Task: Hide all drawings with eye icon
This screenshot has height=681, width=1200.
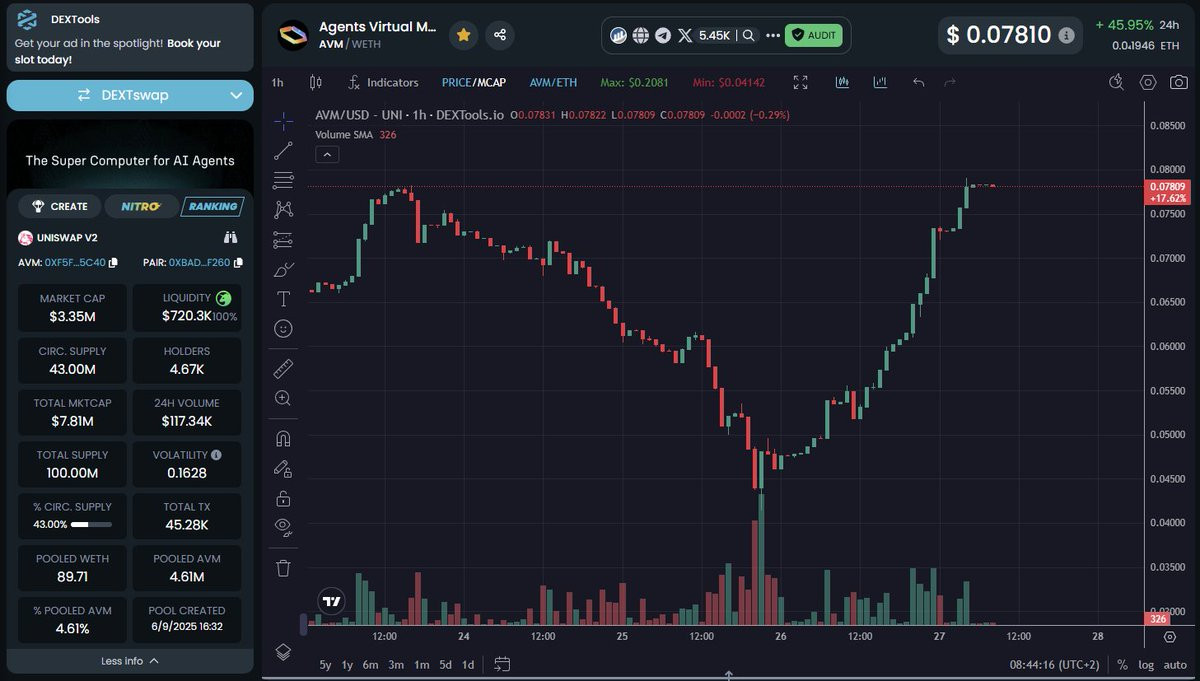Action: click(x=283, y=526)
